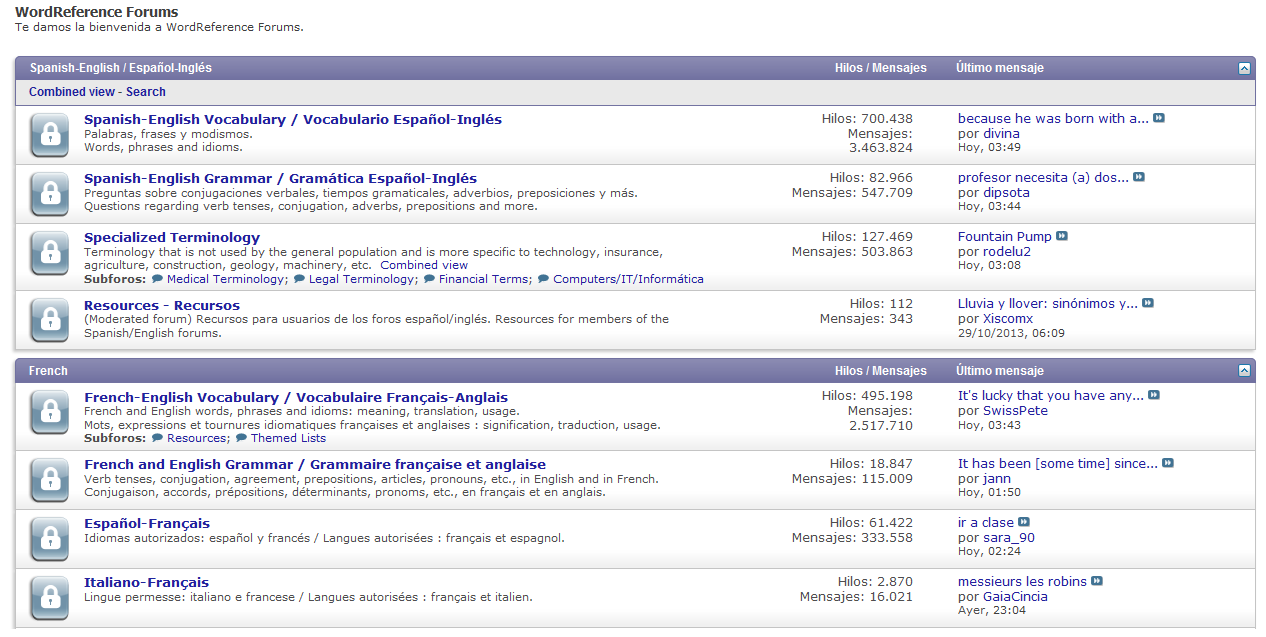The width and height of the screenshot is (1266, 637).
Task: View user profile of Xiscomx
Action: tap(1008, 319)
